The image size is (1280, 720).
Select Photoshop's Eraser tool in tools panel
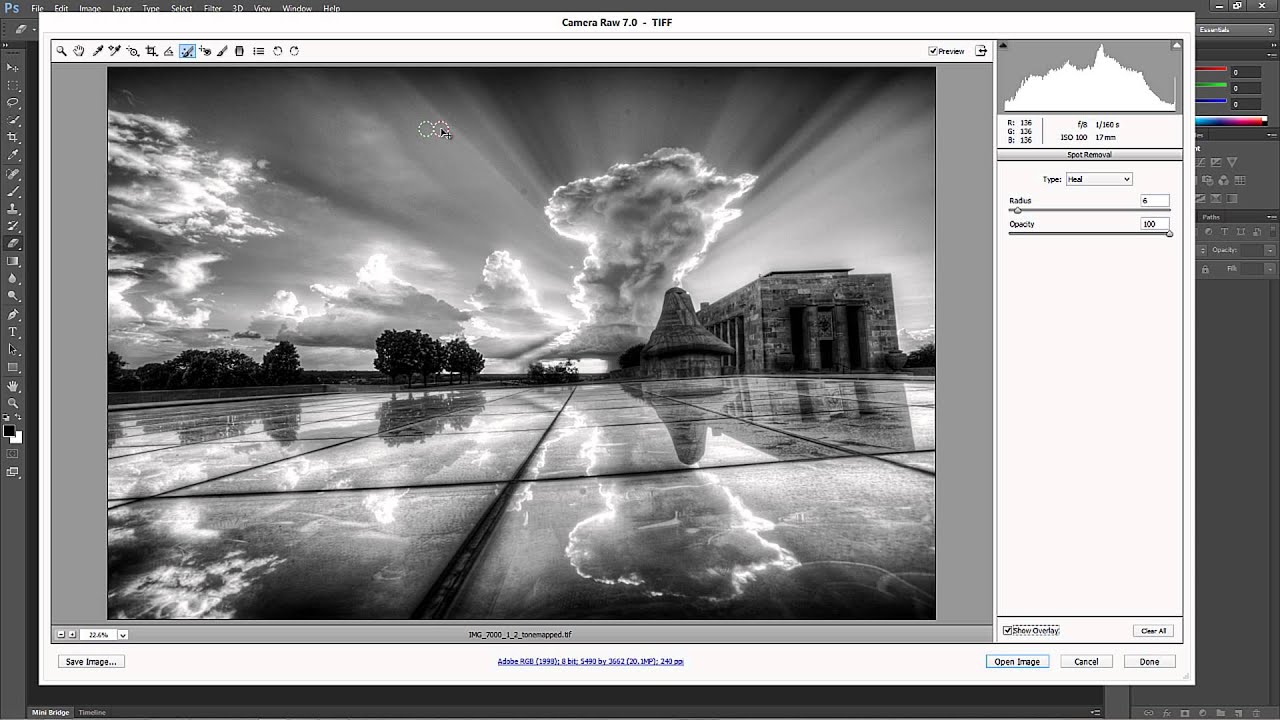tap(13, 243)
